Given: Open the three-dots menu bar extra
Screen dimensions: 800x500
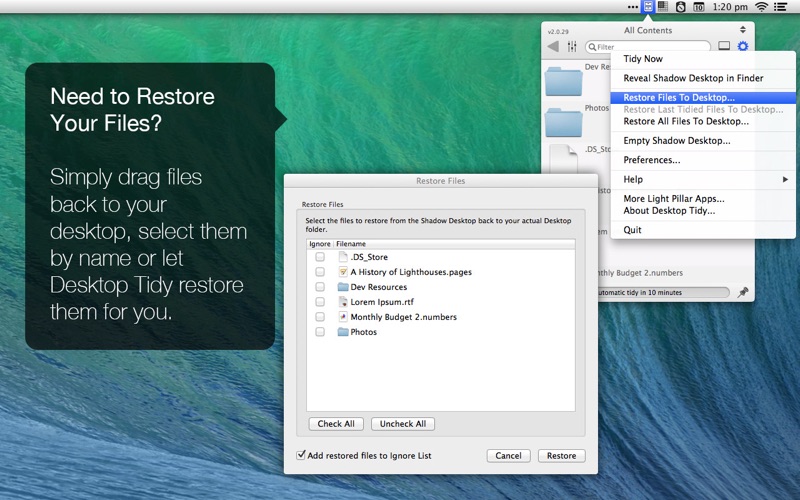Looking at the screenshot, I should point(633,7).
